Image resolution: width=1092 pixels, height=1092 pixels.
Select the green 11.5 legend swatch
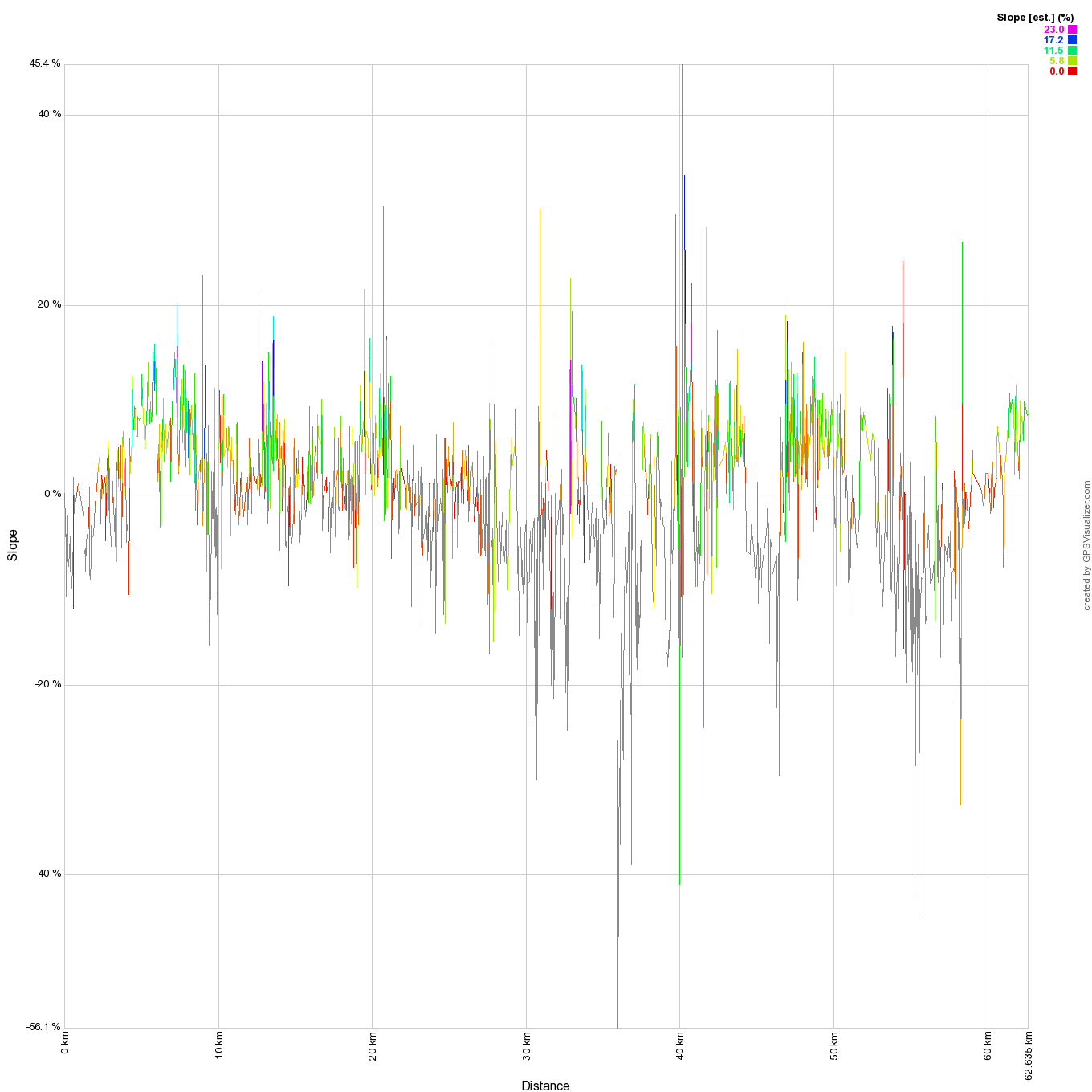[x=1072, y=51]
